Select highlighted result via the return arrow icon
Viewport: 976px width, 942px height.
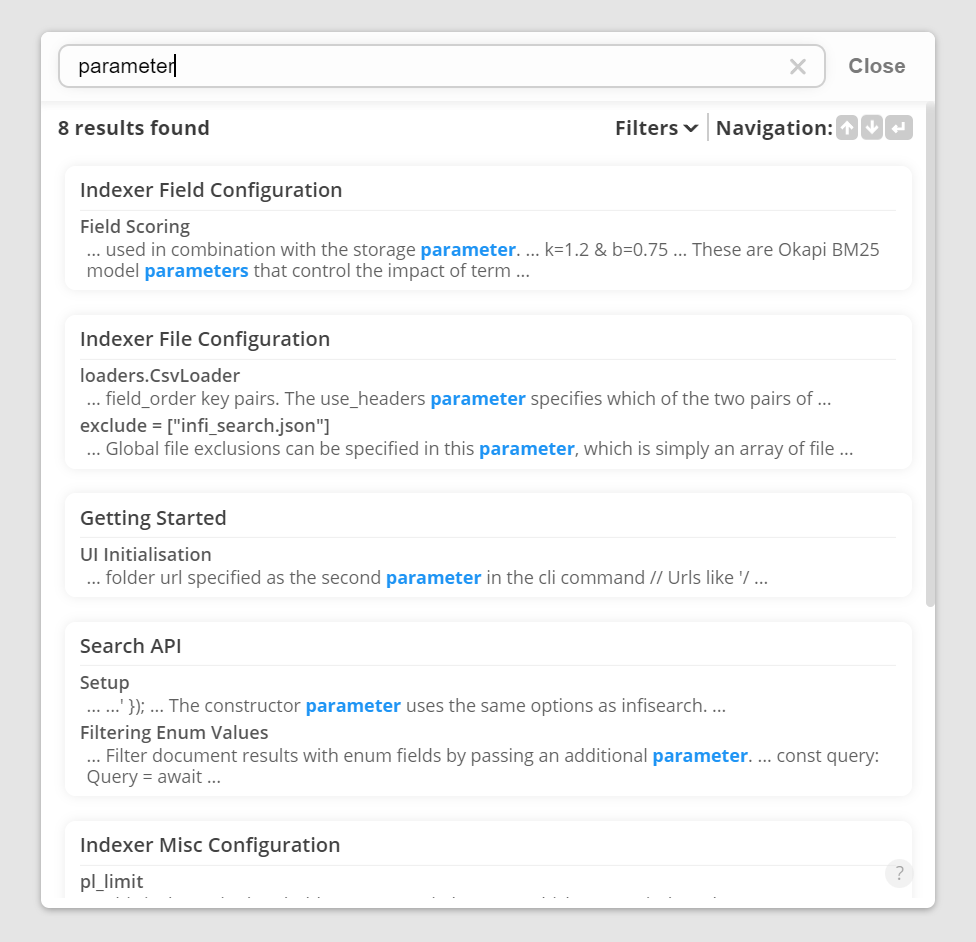click(x=898, y=128)
